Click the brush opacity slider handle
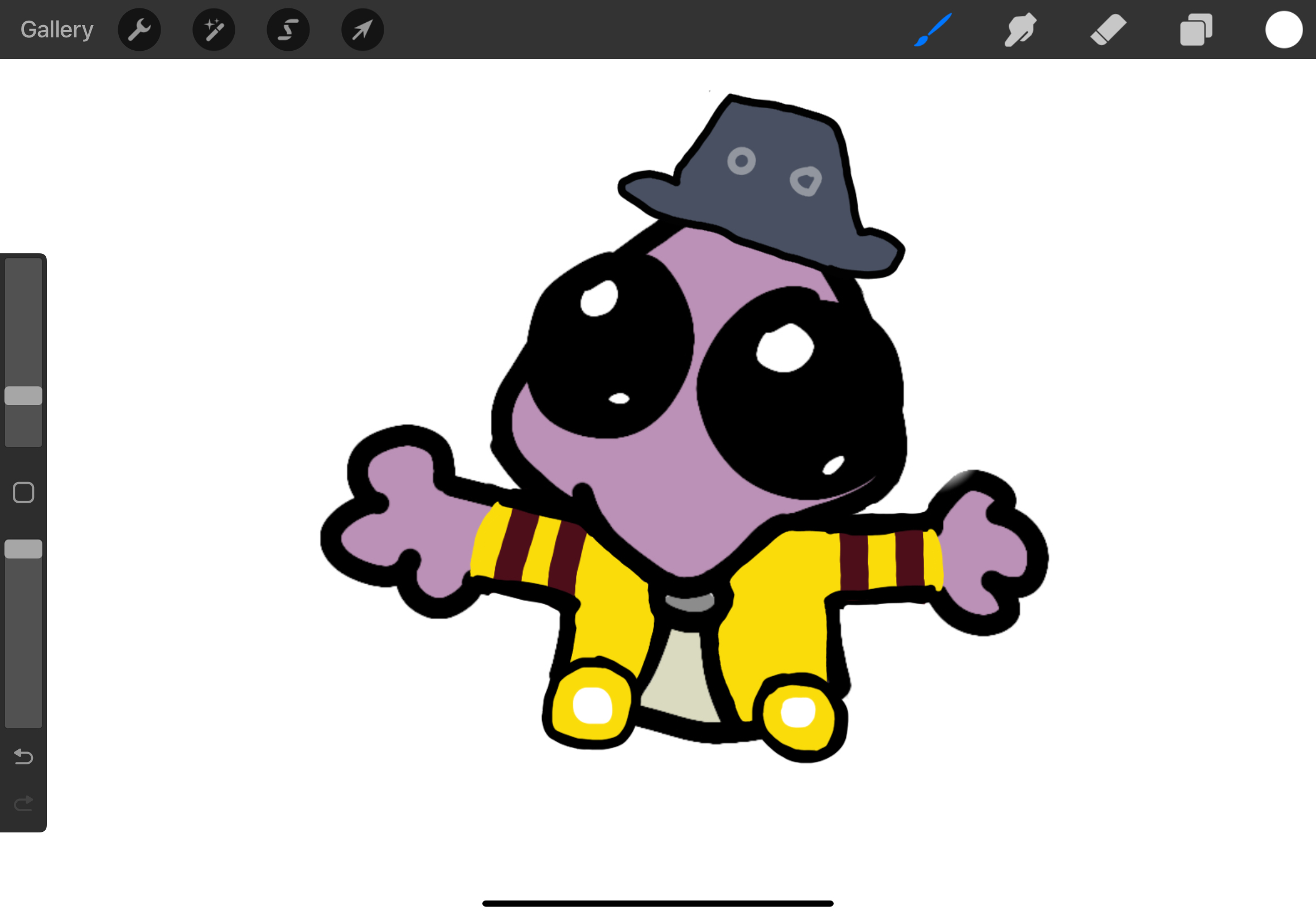The image size is (1316, 915). tap(23, 548)
